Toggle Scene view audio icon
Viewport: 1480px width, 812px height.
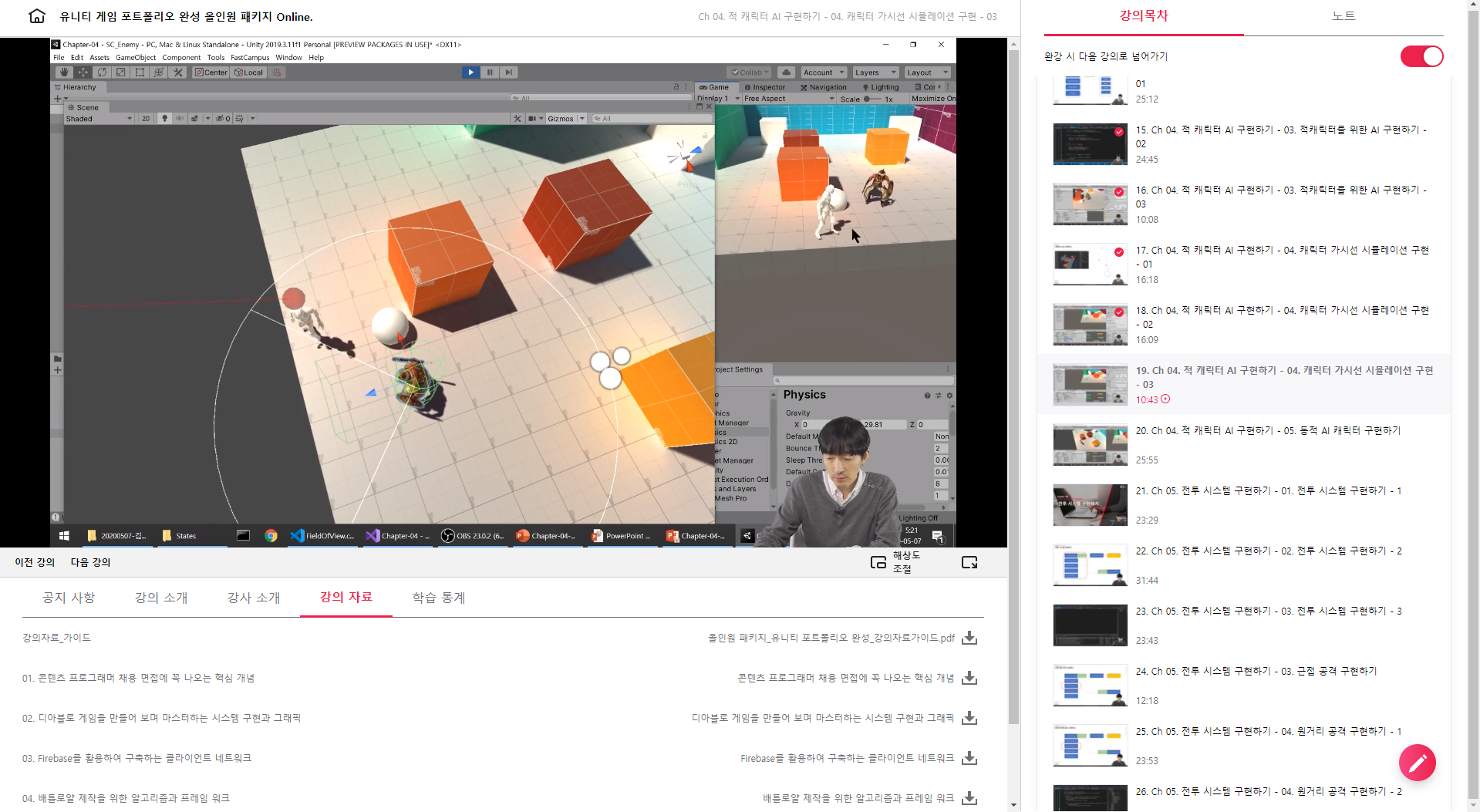[180, 119]
